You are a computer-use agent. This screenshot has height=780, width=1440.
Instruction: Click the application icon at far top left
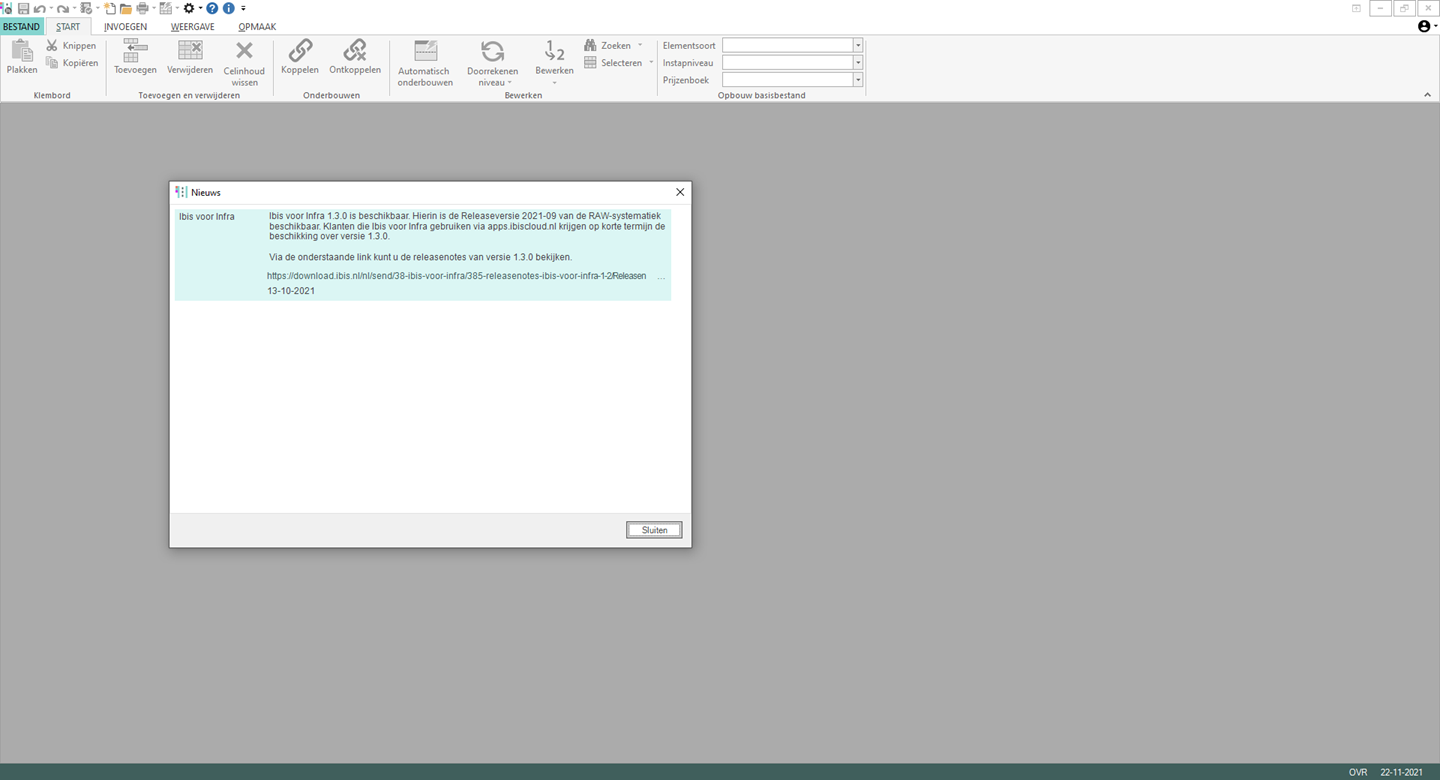point(6,8)
